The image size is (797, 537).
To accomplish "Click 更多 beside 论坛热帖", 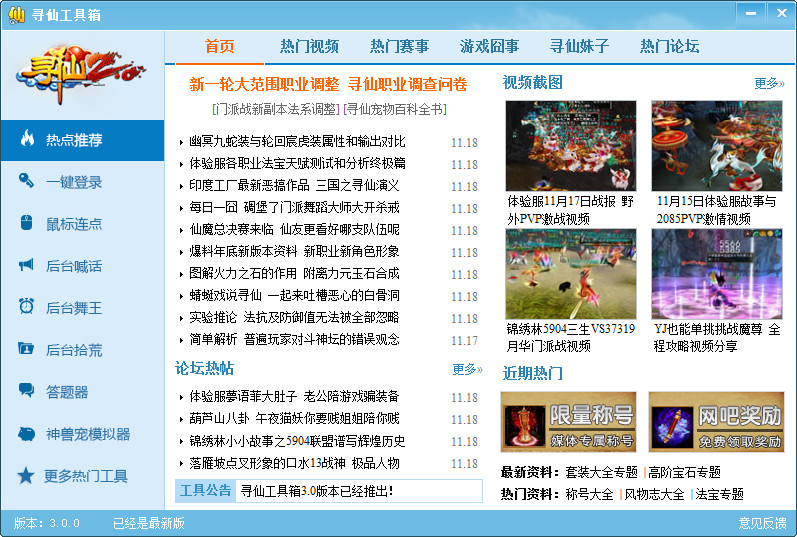I will [467, 369].
